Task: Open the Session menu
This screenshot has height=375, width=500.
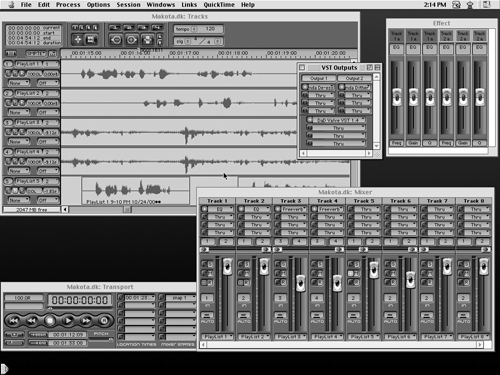Action: (128, 5)
